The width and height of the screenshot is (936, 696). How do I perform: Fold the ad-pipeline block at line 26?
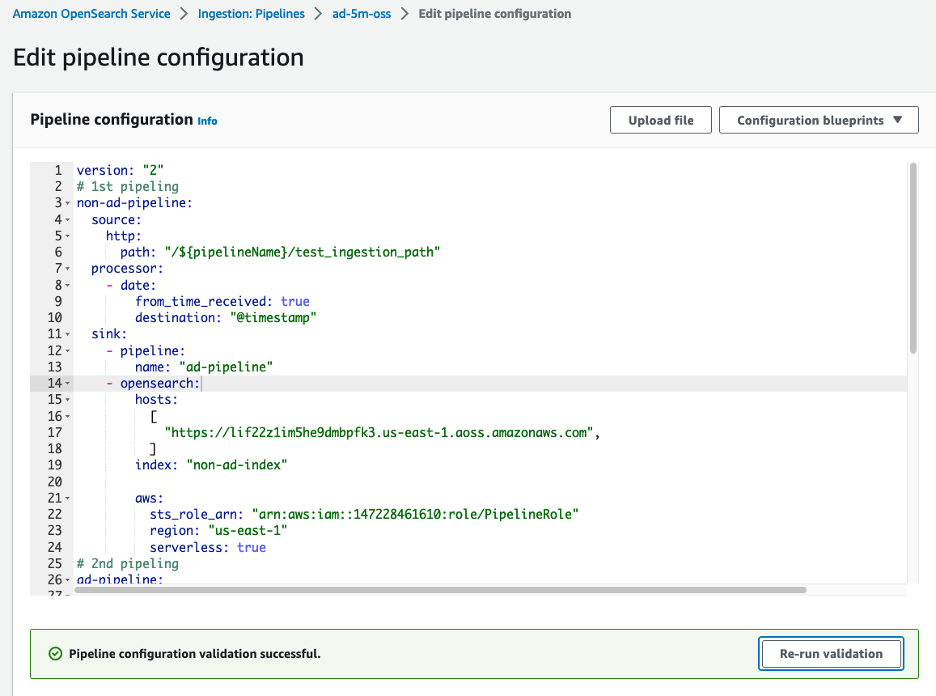(67, 580)
